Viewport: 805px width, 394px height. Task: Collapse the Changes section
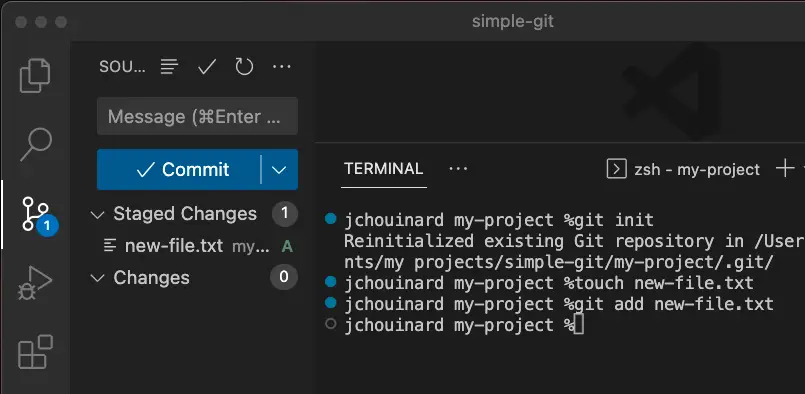[x=97, y=278]
